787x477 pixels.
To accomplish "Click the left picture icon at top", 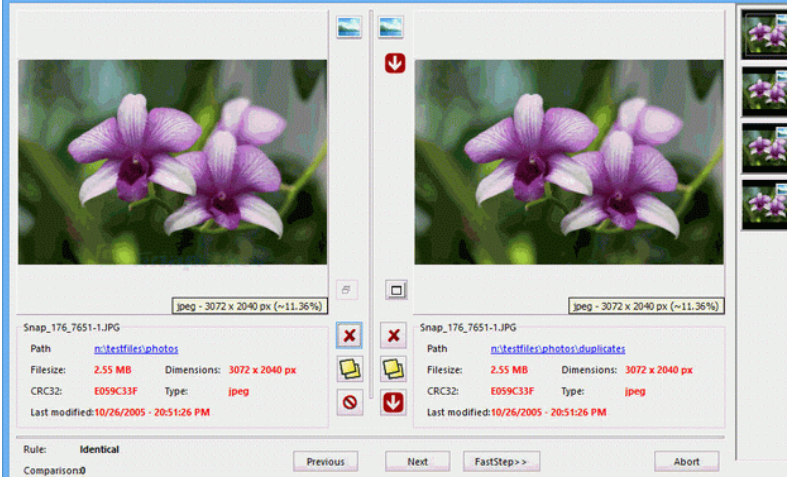I will point(350,27).
